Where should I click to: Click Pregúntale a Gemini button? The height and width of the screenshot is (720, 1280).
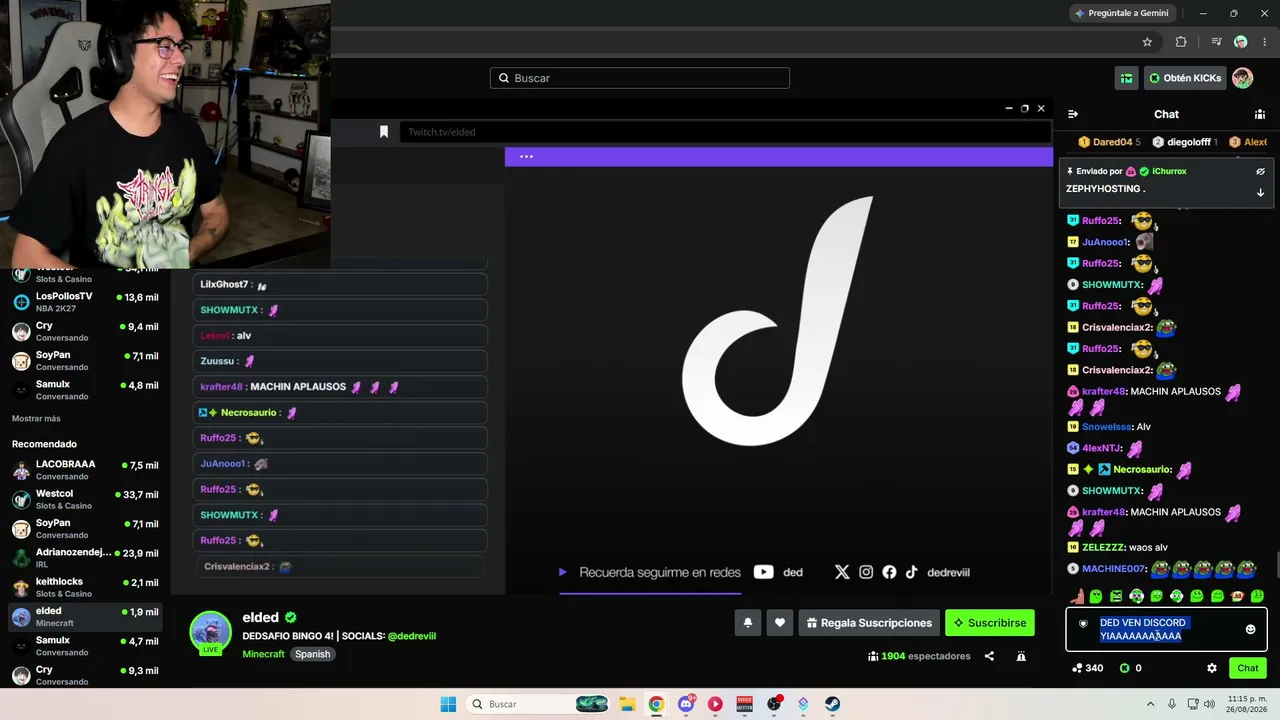(x=1122, y=13)
